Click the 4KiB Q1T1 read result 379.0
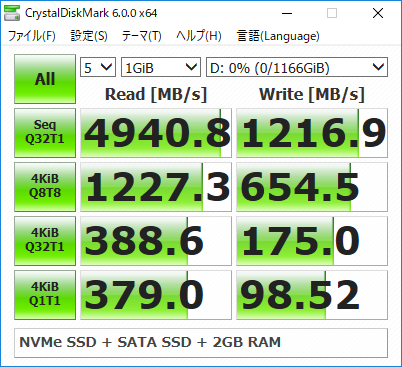The height and width of the screenshot is (367, 402). pyautogui.click(x=156, y=295)
